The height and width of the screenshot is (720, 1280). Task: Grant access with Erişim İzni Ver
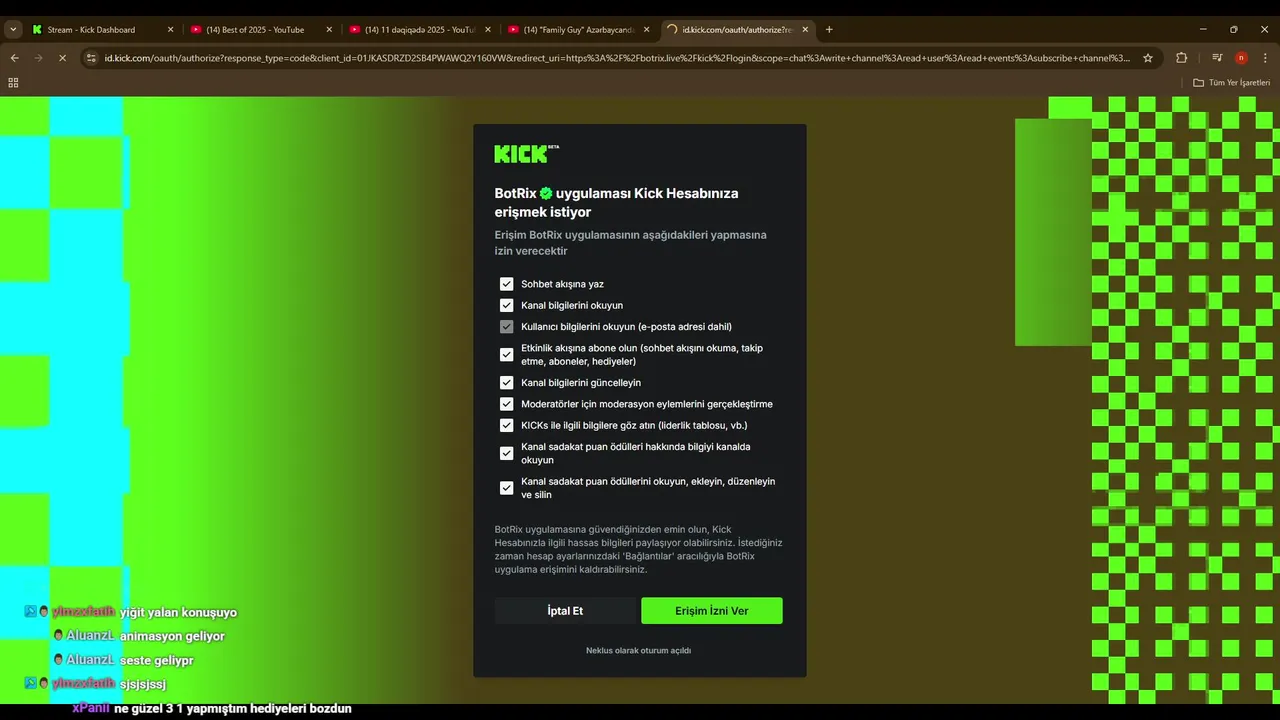point(712,611)
